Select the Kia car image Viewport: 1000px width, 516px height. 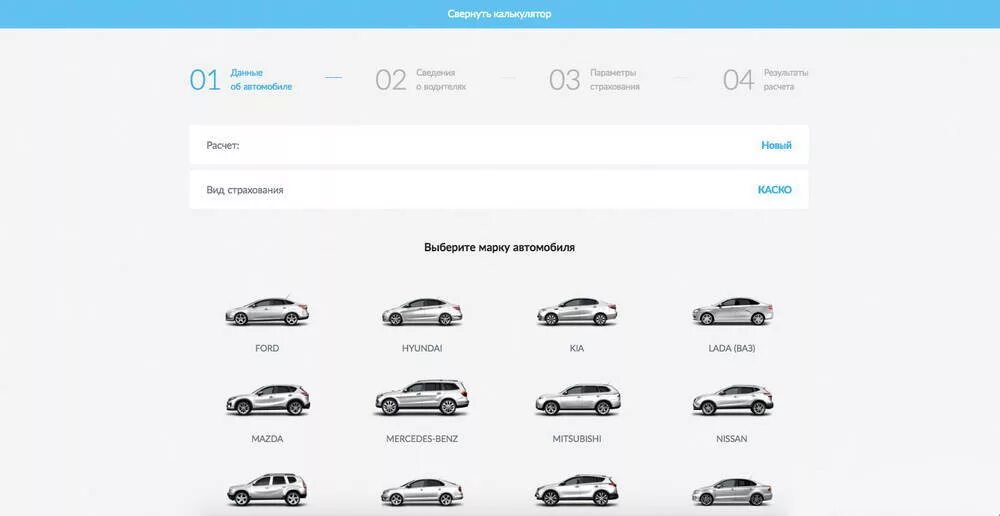click(577, 312)
